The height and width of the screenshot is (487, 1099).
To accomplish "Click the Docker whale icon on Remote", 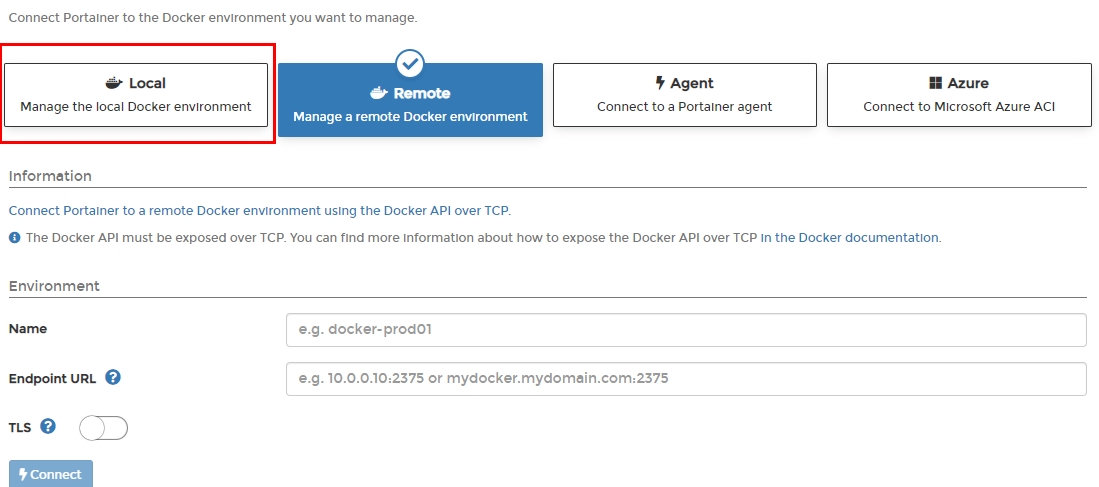I will point(378,93).
